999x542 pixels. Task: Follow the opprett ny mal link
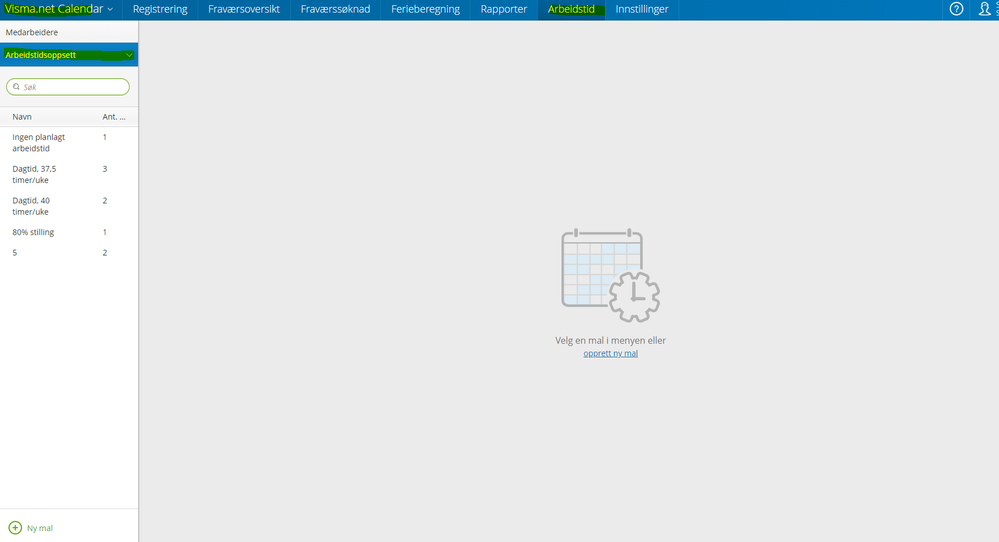[x=610, y=353]
